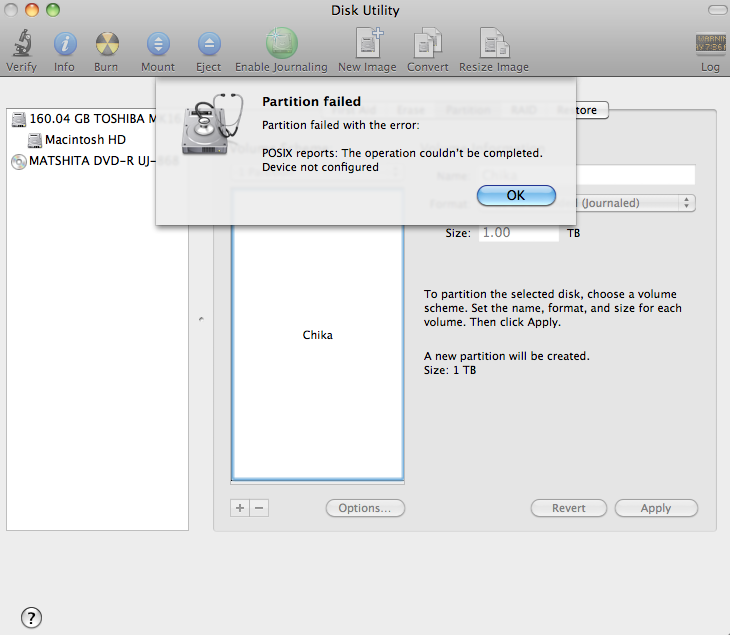Click the TOSHIBA hard disk icon

click(19, 119)
